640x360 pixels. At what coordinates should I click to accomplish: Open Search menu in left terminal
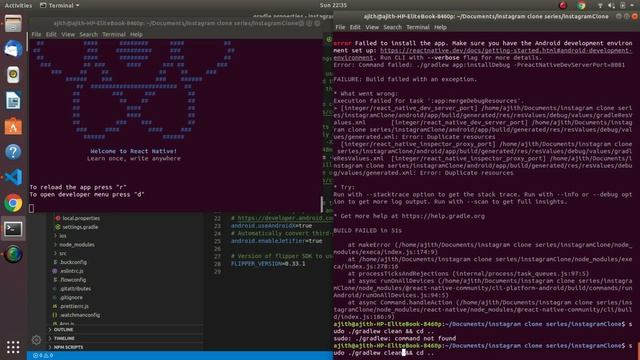pos(89,35)
